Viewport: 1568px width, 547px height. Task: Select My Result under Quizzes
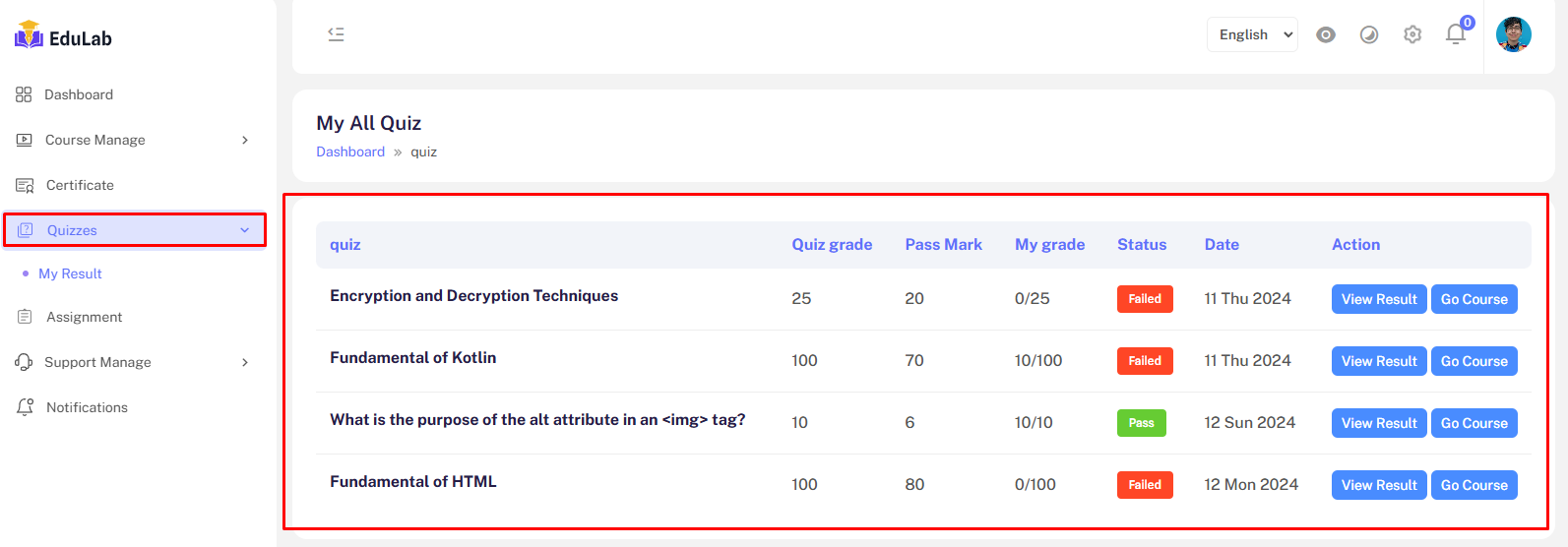pyautogui.click(x=70, y=273)
